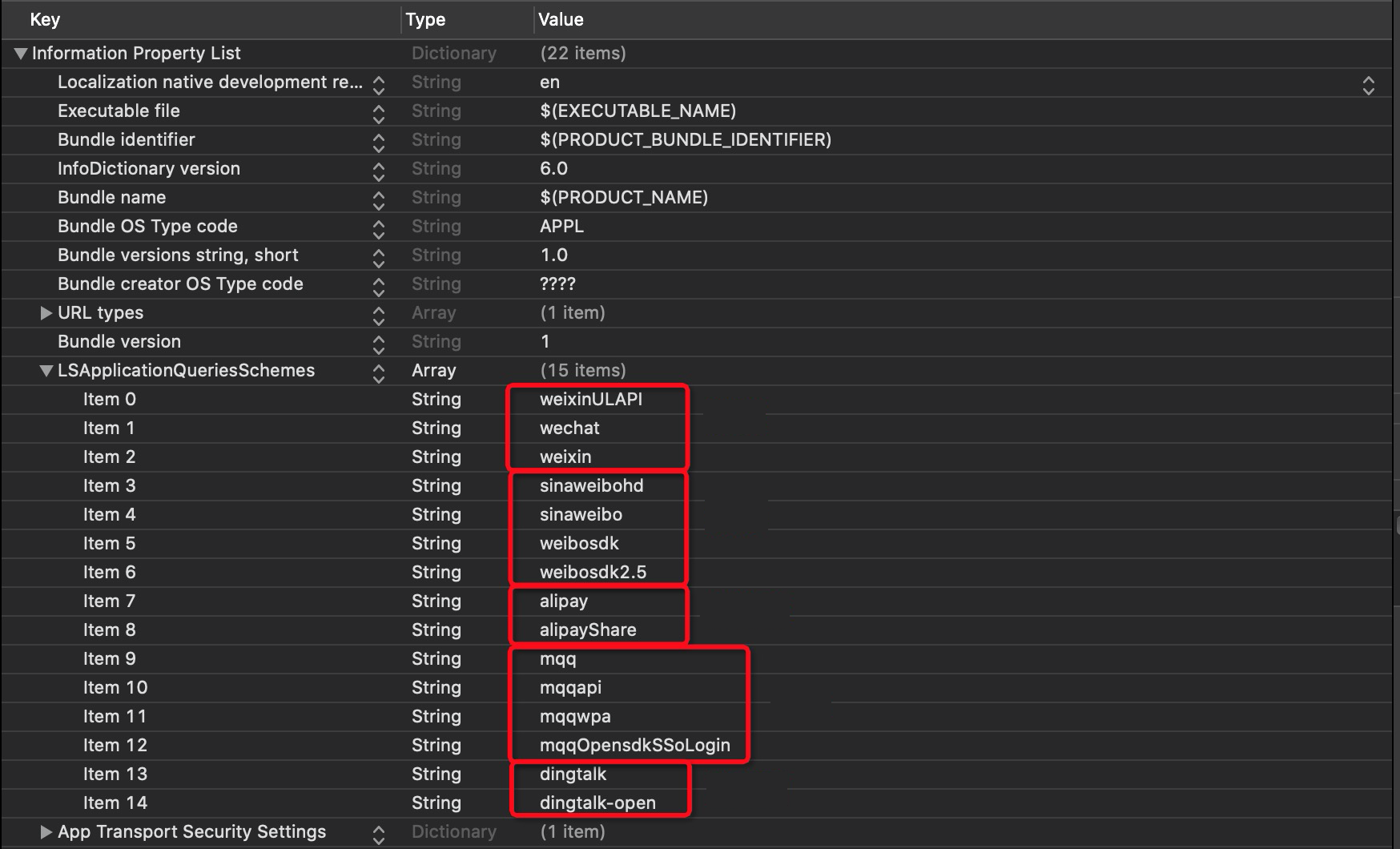Click the alipay value in Item 7

coord(564,602)
